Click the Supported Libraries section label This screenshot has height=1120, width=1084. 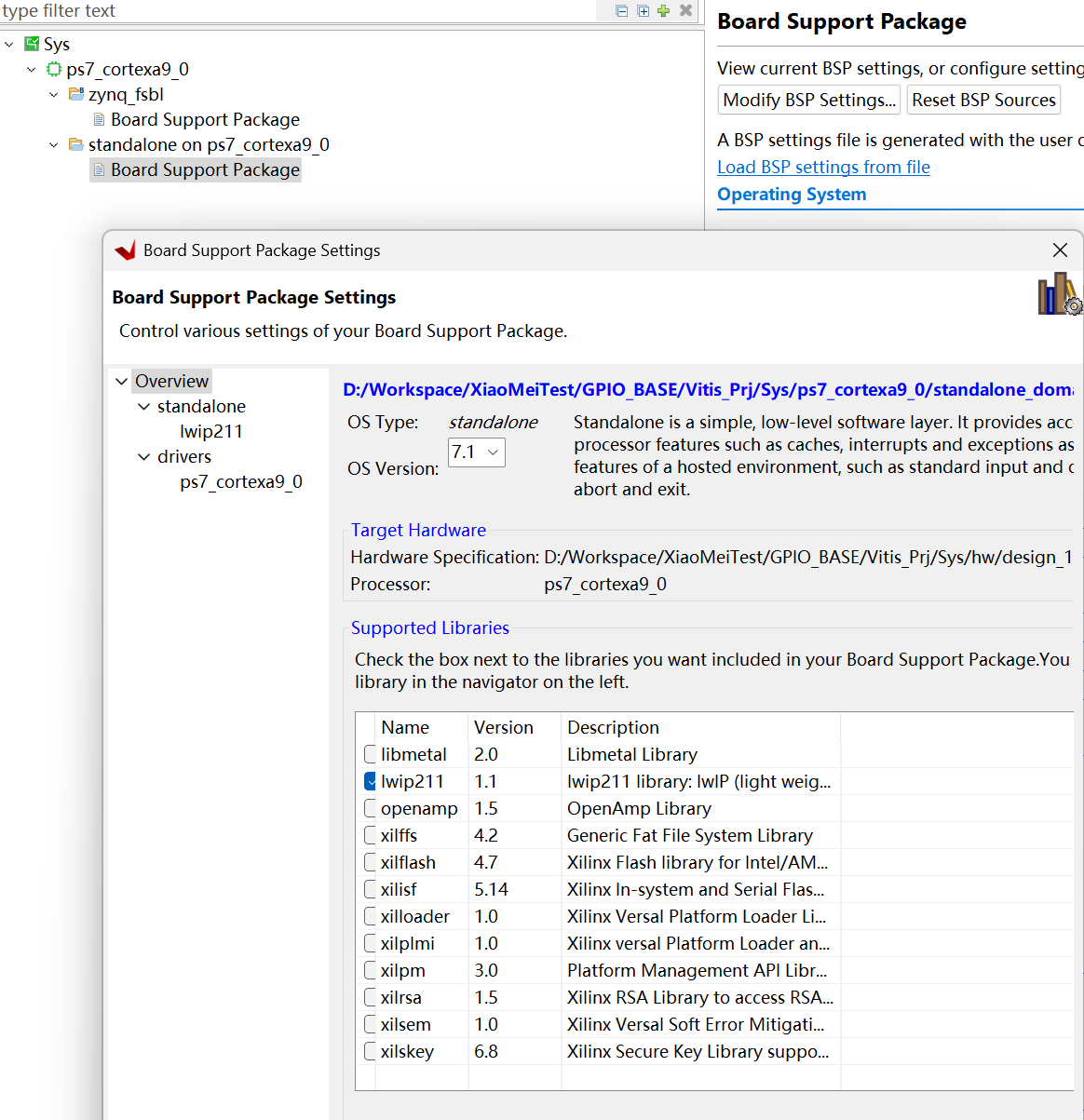[429, 627]
